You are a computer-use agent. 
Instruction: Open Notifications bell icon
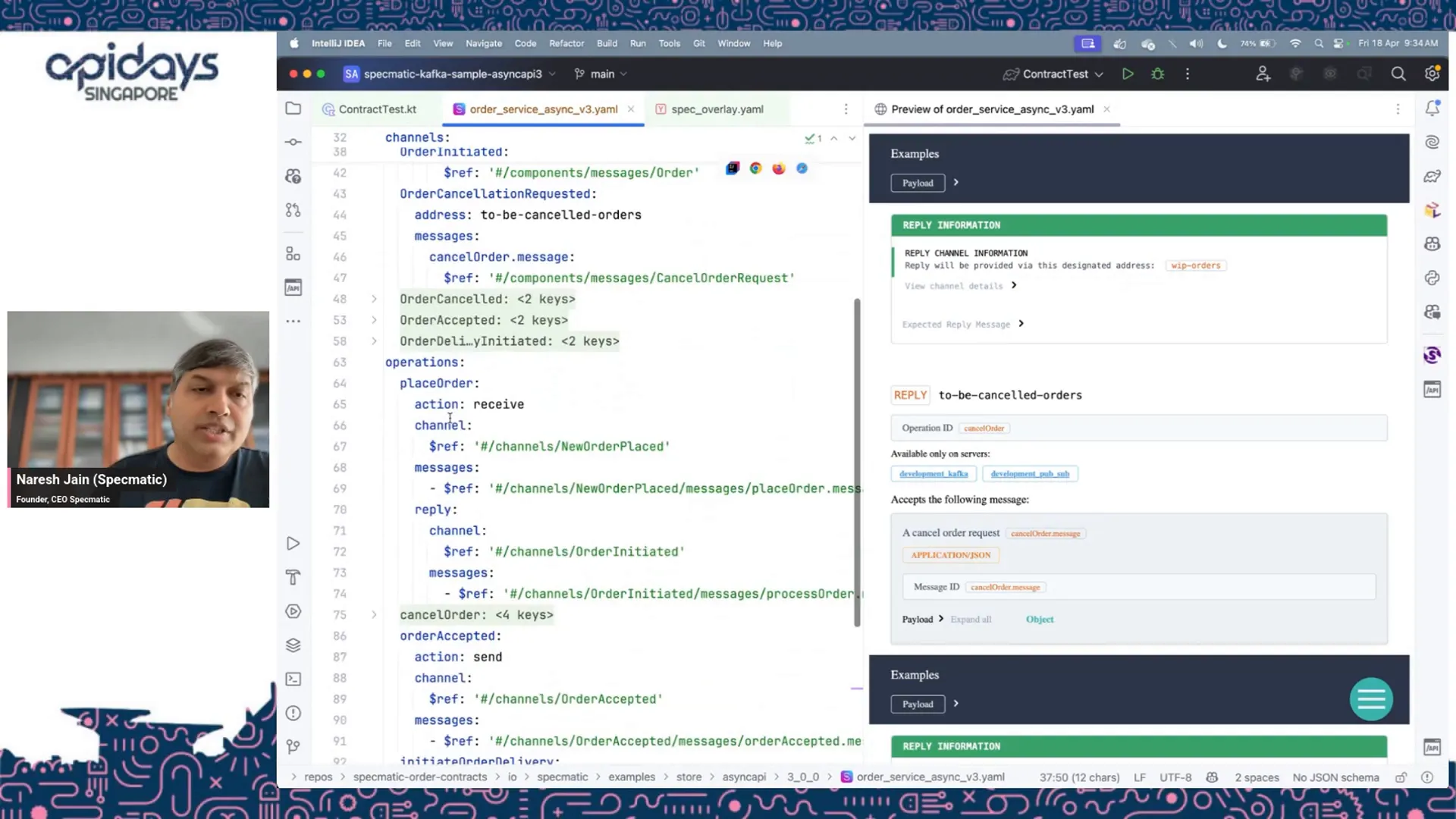point(1432,108)
